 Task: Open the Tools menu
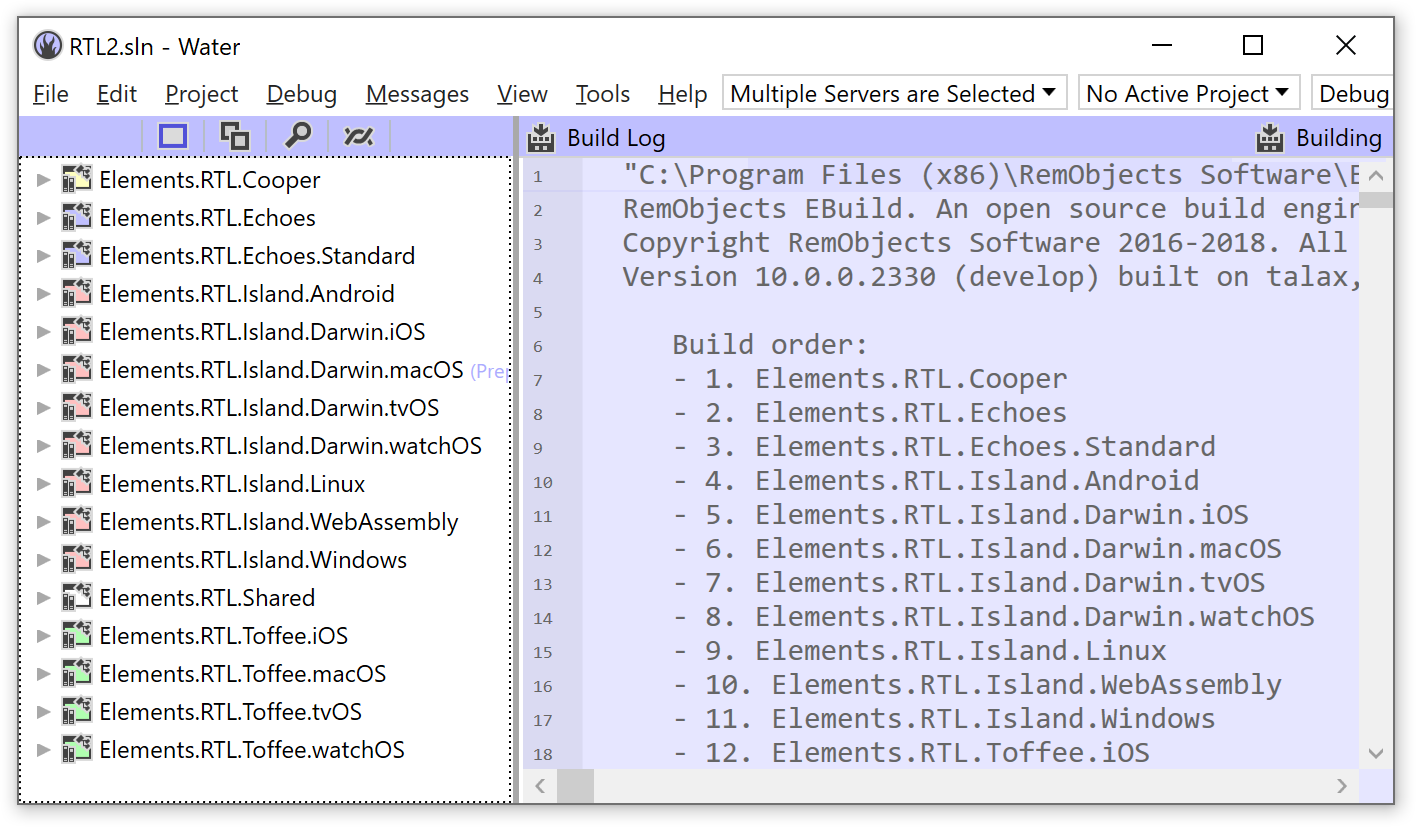[603, 94]
